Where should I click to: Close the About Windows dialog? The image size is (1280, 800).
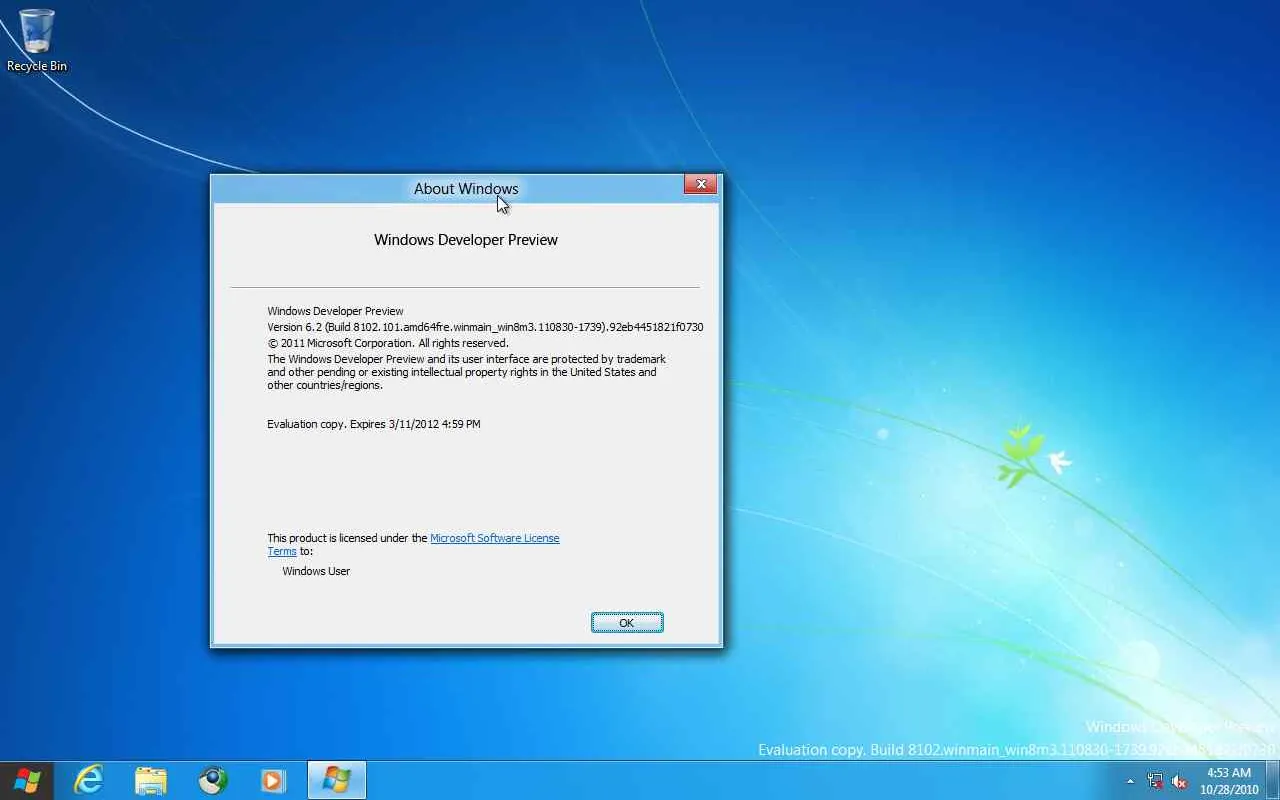pos(701,185)
